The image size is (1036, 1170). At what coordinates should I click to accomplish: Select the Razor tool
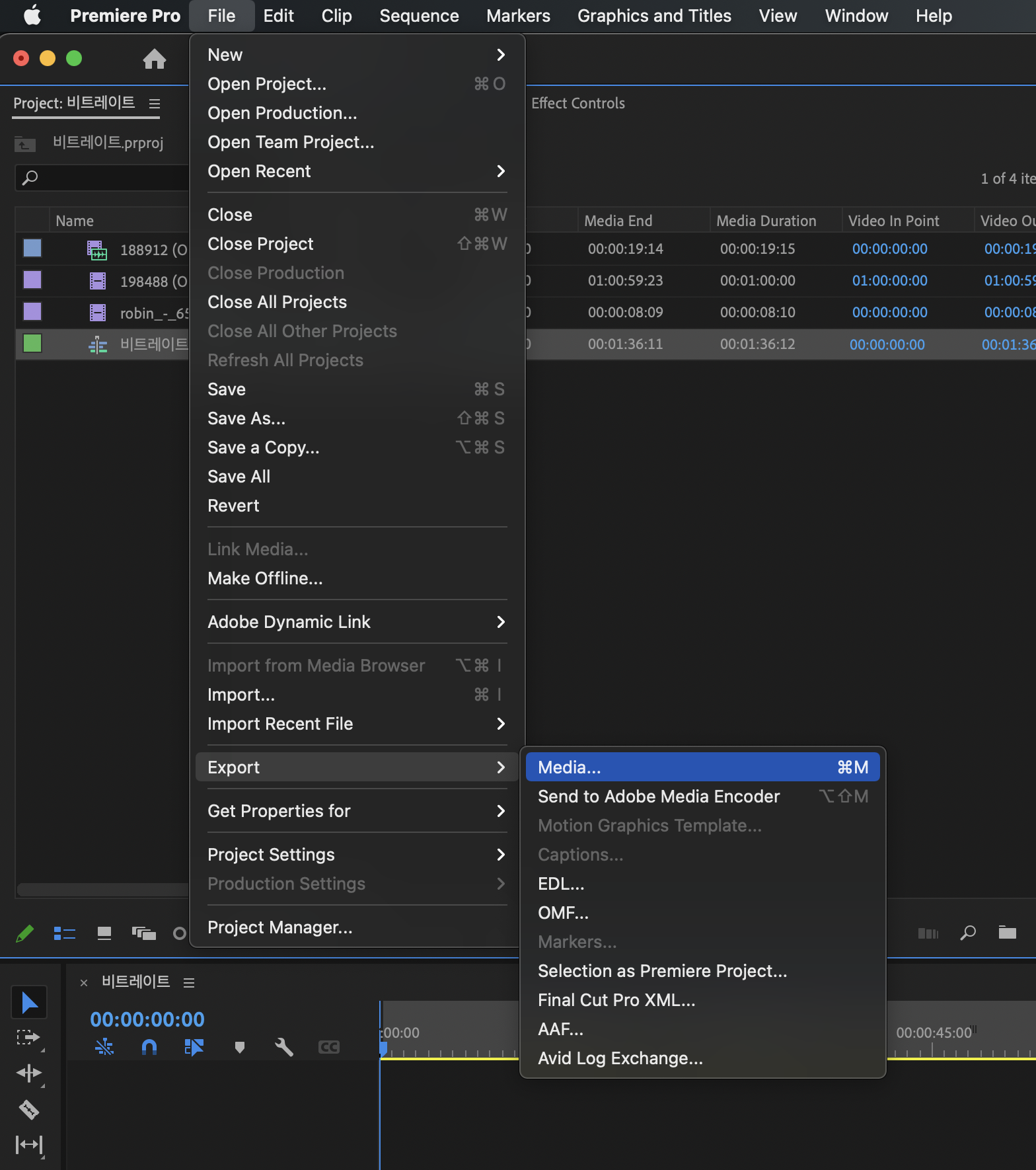point(29,1109)
